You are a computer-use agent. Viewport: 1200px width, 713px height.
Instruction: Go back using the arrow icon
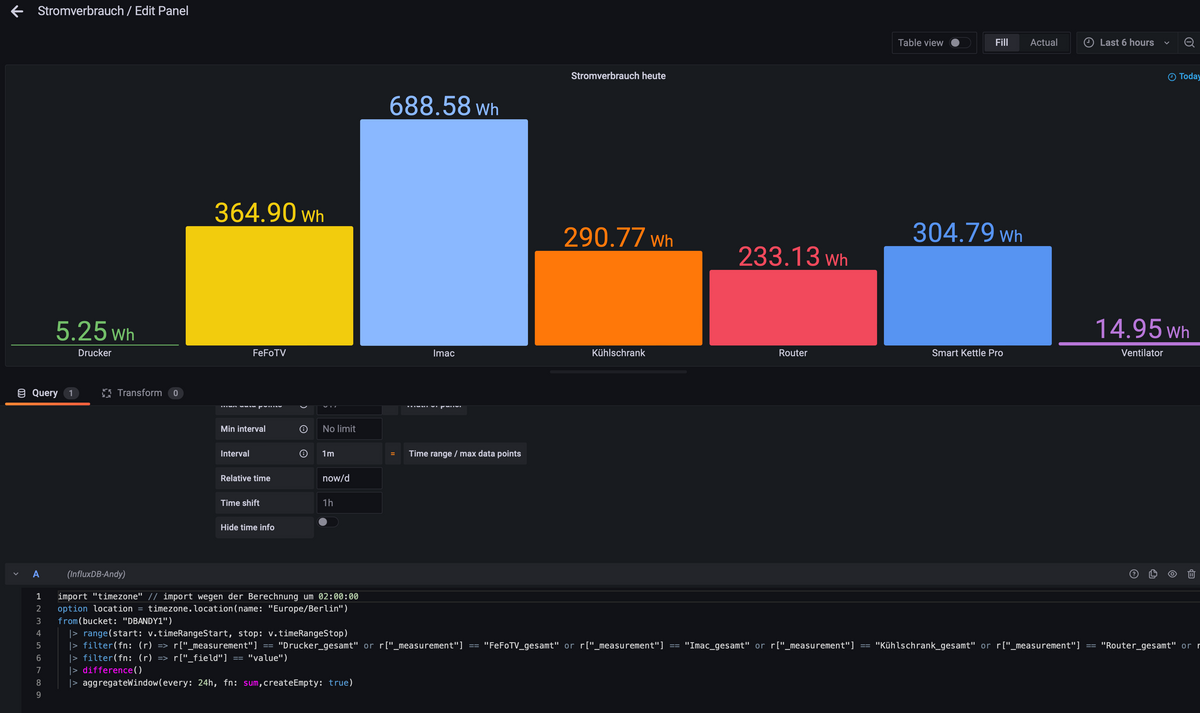17,12
